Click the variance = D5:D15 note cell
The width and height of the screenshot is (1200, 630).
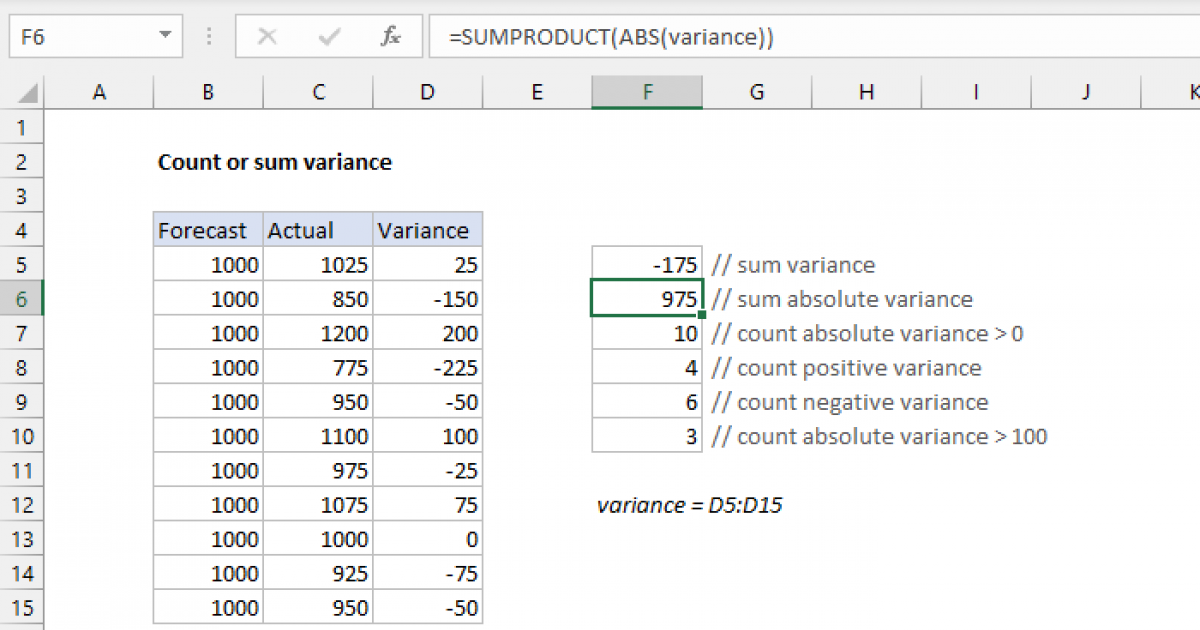click(690, 505)
